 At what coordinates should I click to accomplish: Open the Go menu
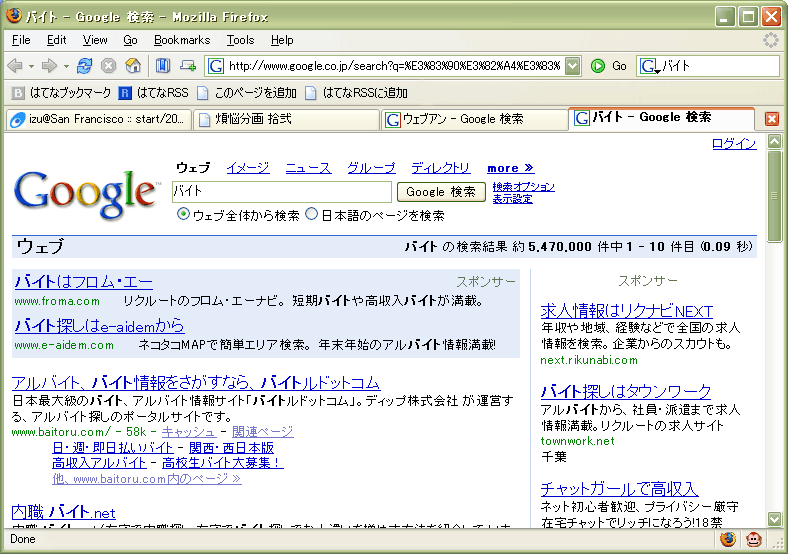(130, 40)
